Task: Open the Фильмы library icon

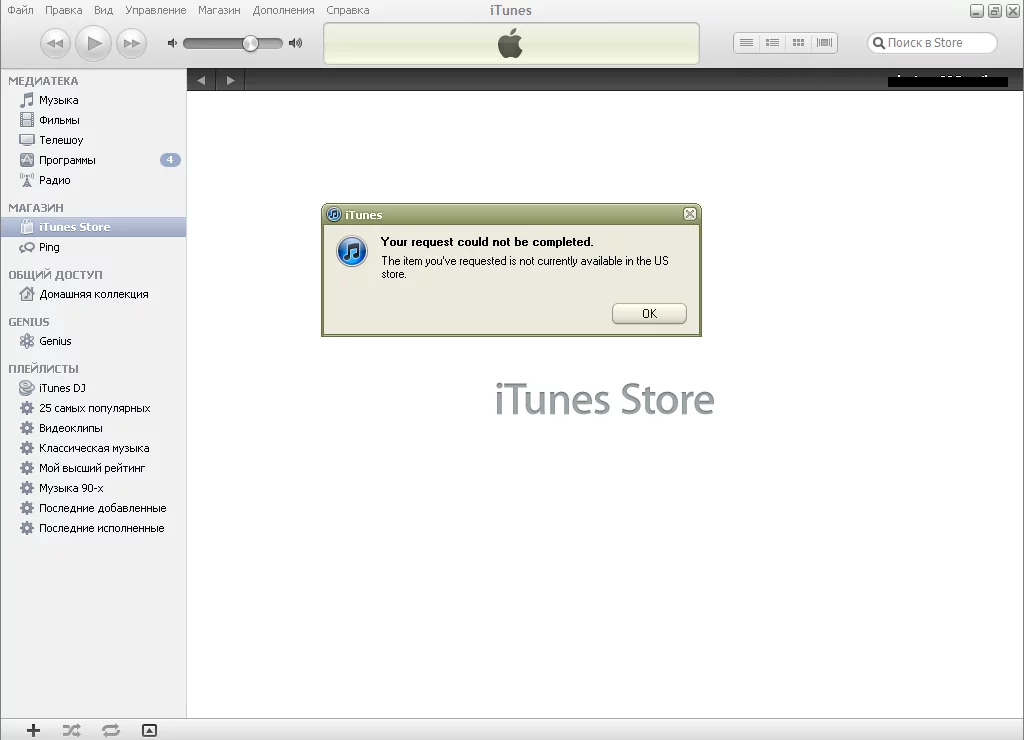Action: tap(27, 120)
